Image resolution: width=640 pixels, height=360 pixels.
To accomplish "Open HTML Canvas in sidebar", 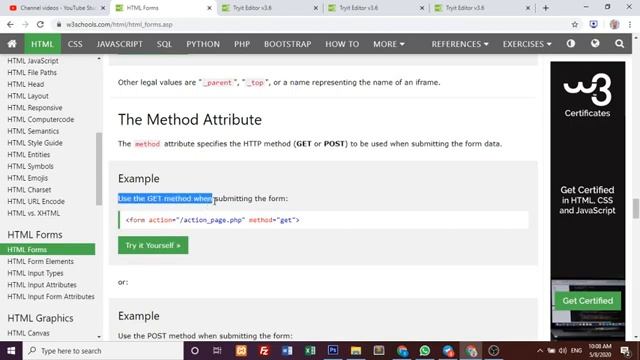I will [x=28, y=333].
